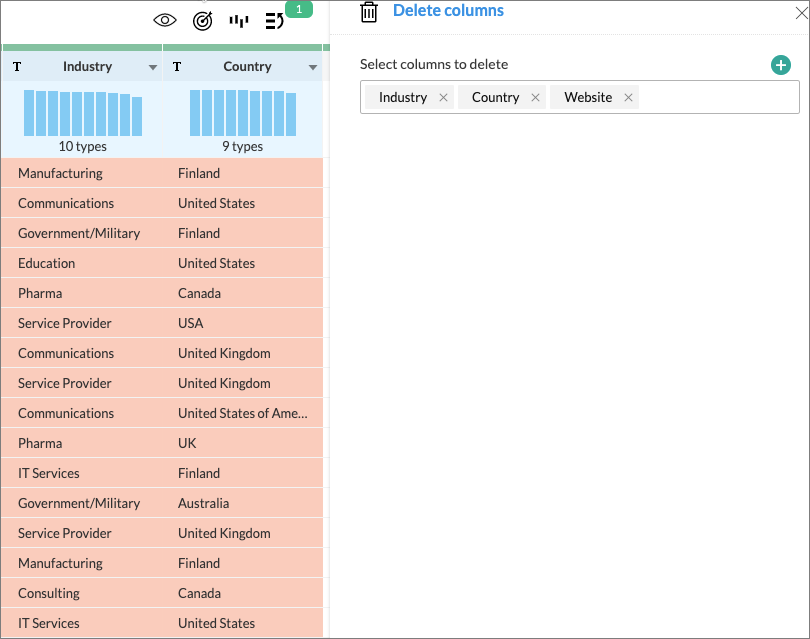Click the text type icon of Country column

[x=177, y=67]
